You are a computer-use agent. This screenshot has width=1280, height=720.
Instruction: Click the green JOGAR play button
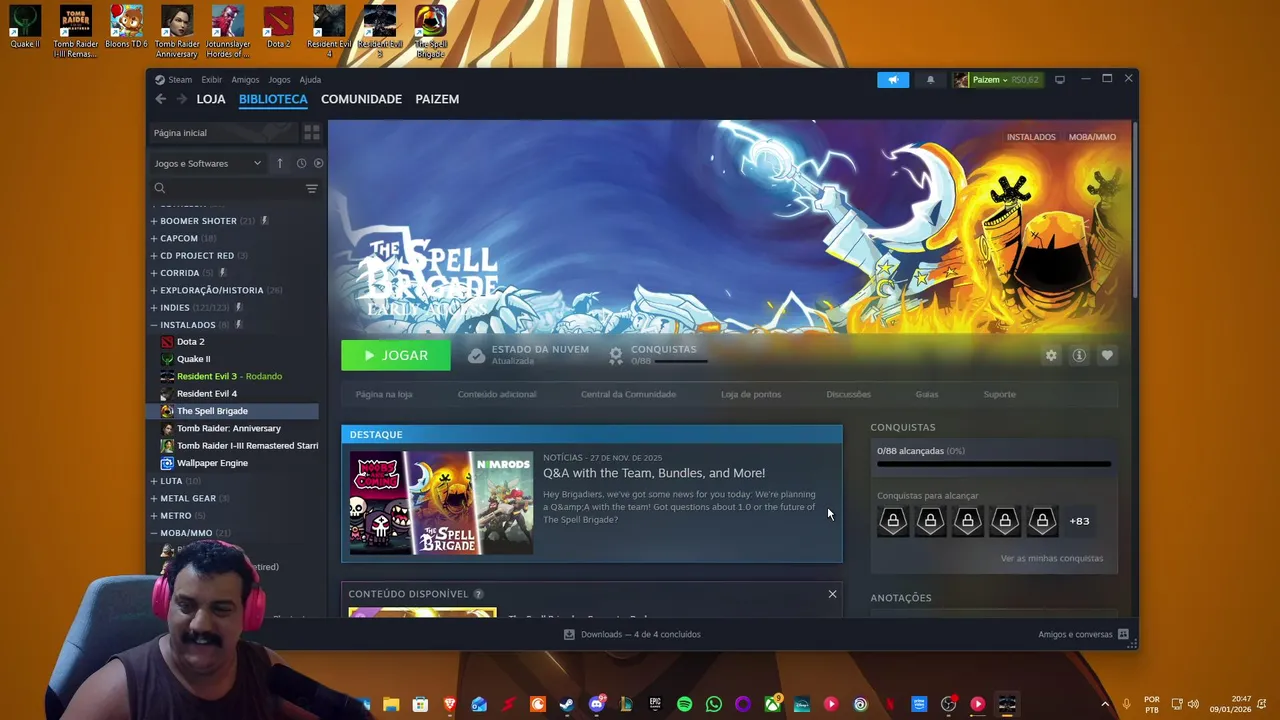(396, 355)
